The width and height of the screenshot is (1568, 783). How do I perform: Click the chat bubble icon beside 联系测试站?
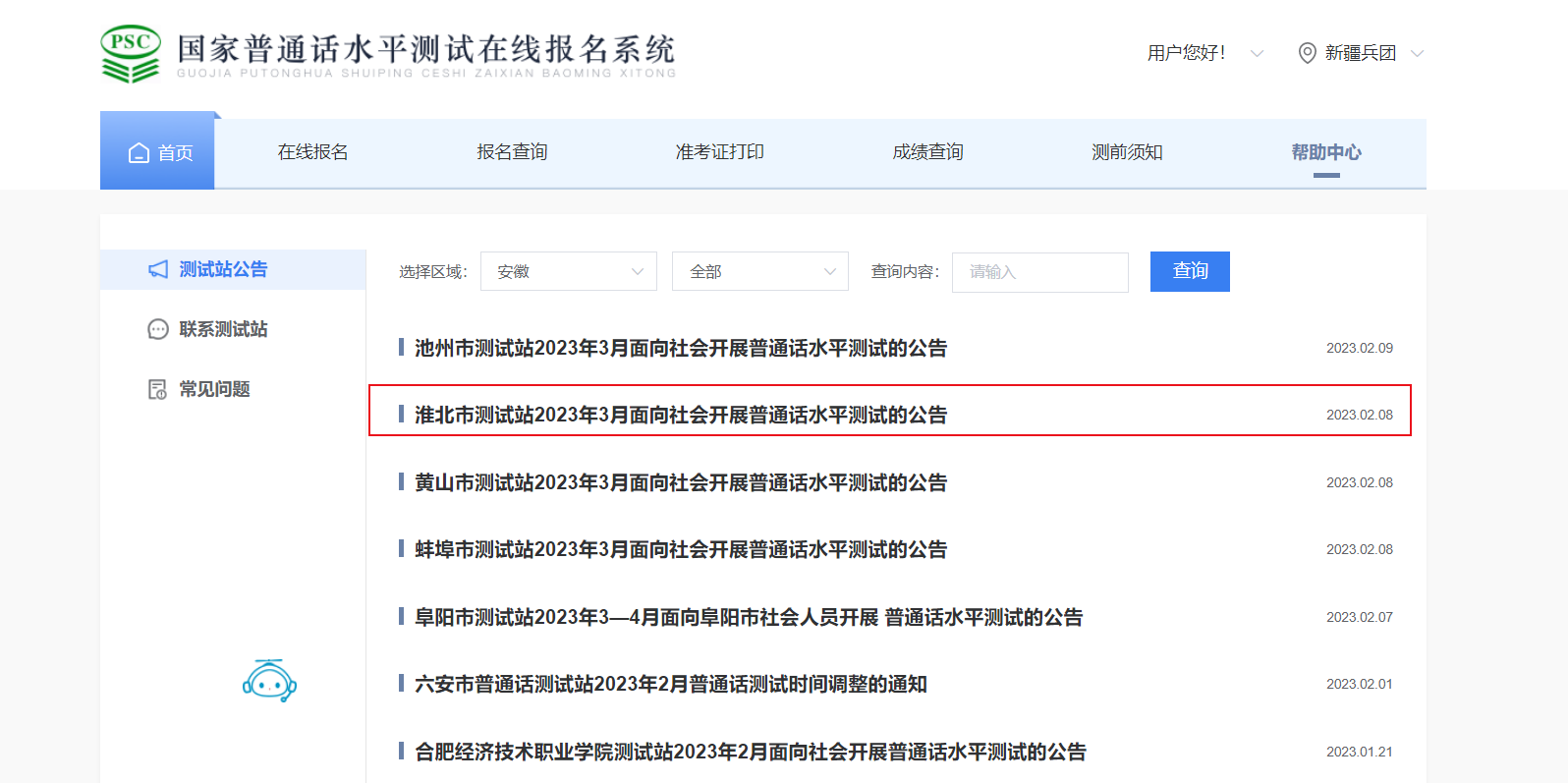click(158, 329)
